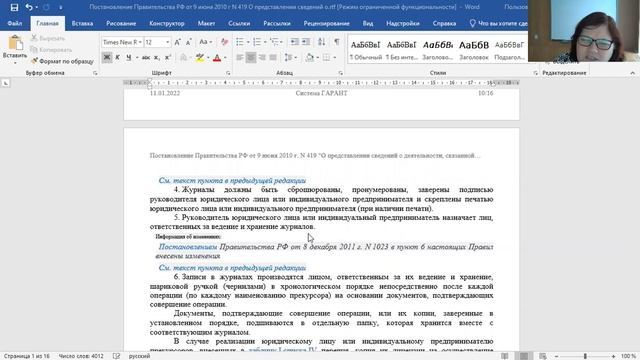640x360 pixels.
Task: Switch to the Конструктор tab
Action: pos(167,23)
